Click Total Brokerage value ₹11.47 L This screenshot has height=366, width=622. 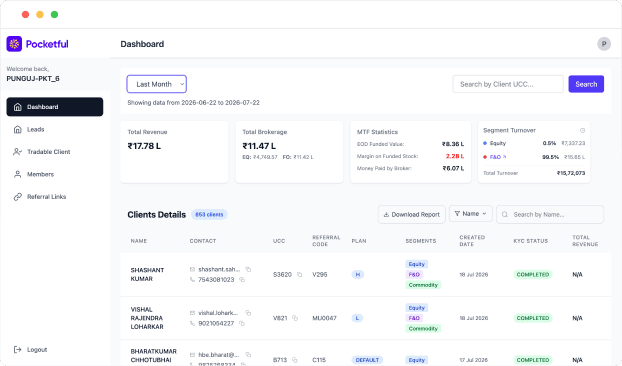259,146
